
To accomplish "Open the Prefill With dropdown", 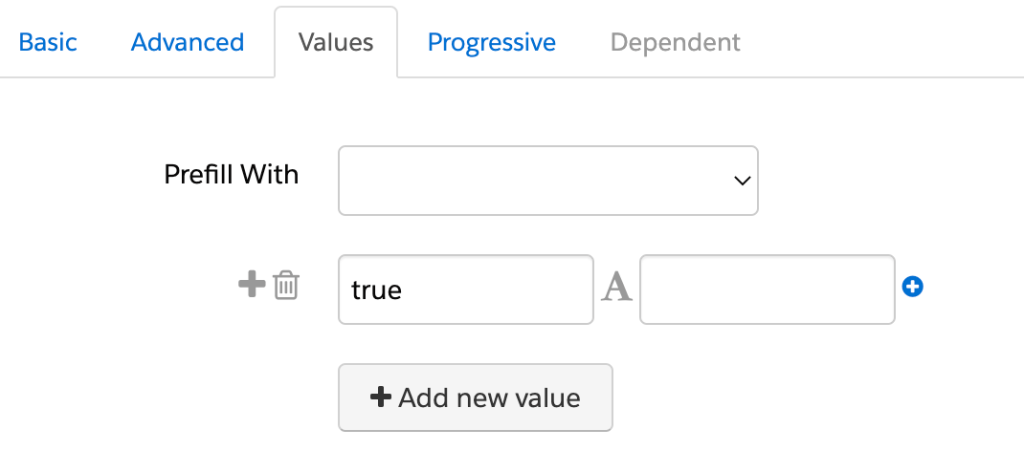I will 547,181.
